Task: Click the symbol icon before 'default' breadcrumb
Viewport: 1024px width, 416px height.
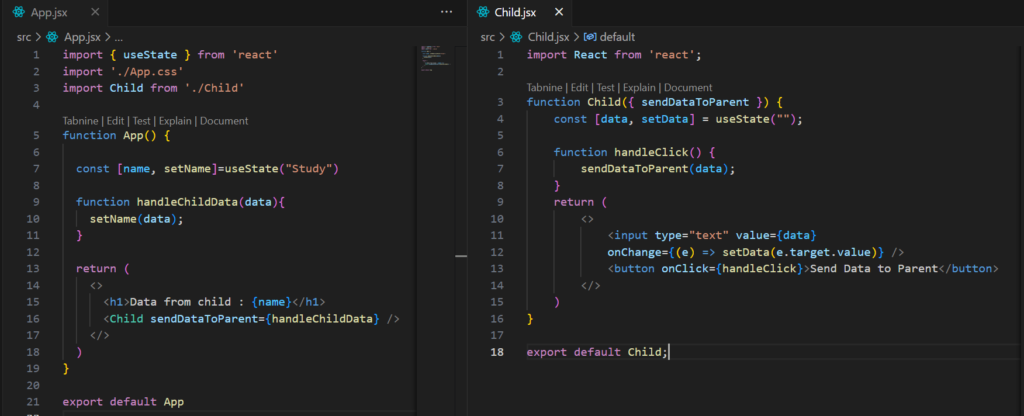Action: pos(590,37)
